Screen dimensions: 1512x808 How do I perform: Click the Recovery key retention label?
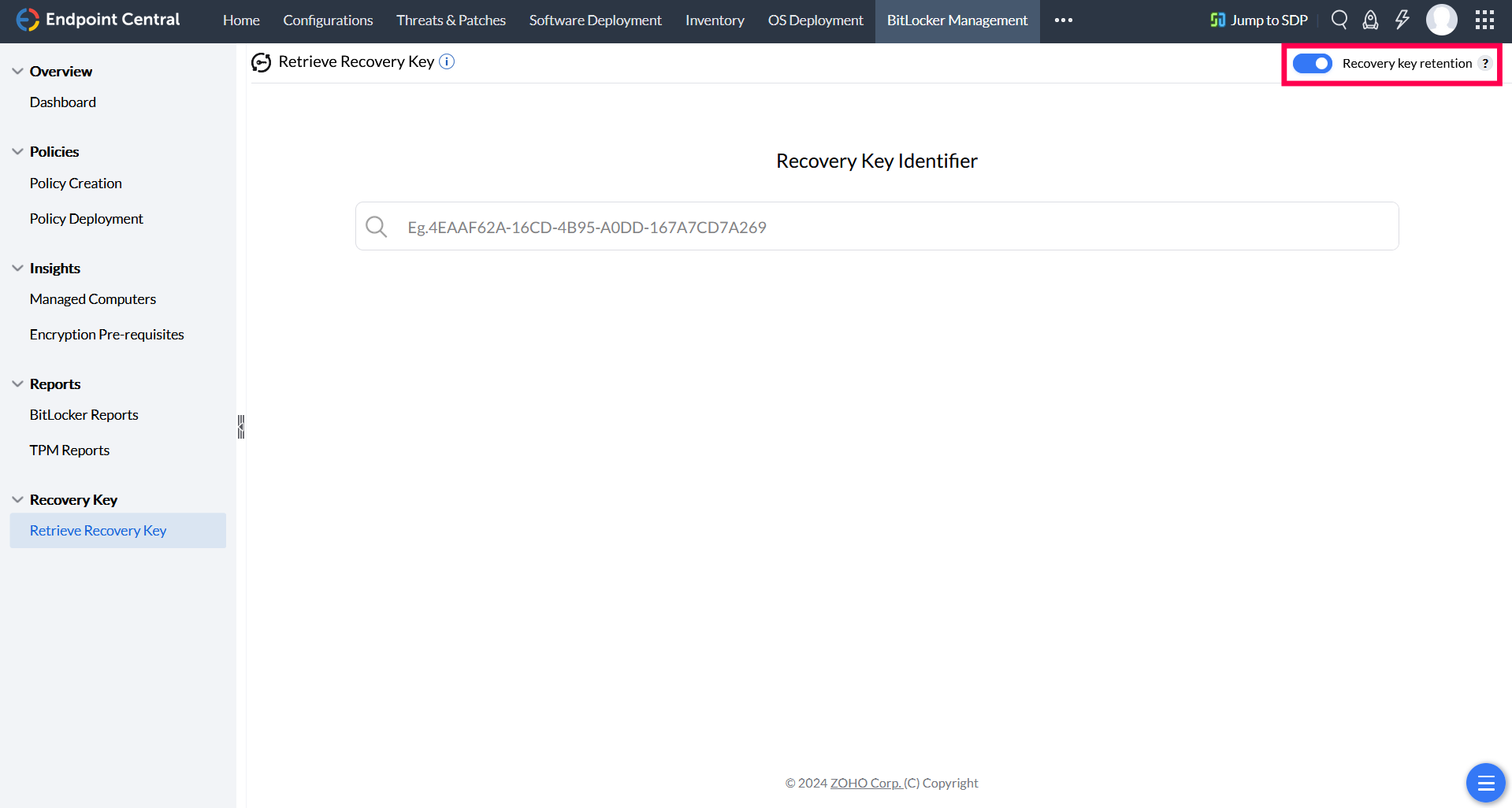pos(1407,63)
